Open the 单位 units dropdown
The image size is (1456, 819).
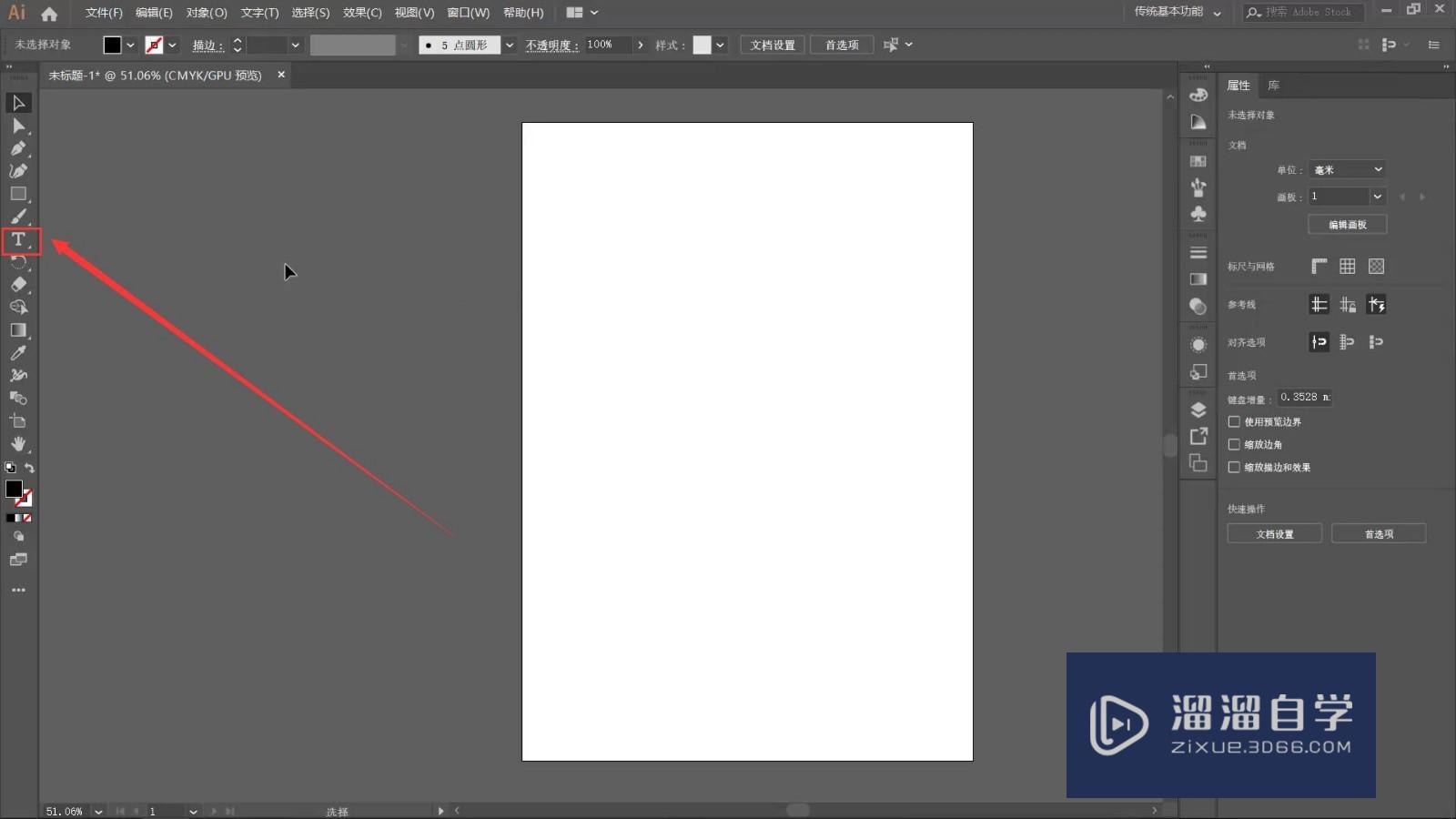1348,169
